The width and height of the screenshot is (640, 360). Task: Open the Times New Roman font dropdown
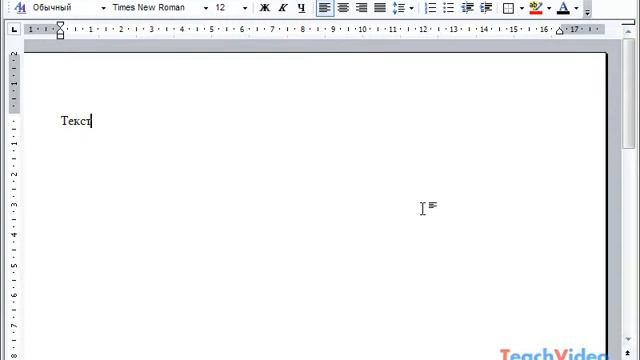pyautogui.click(x=206, y=8)
